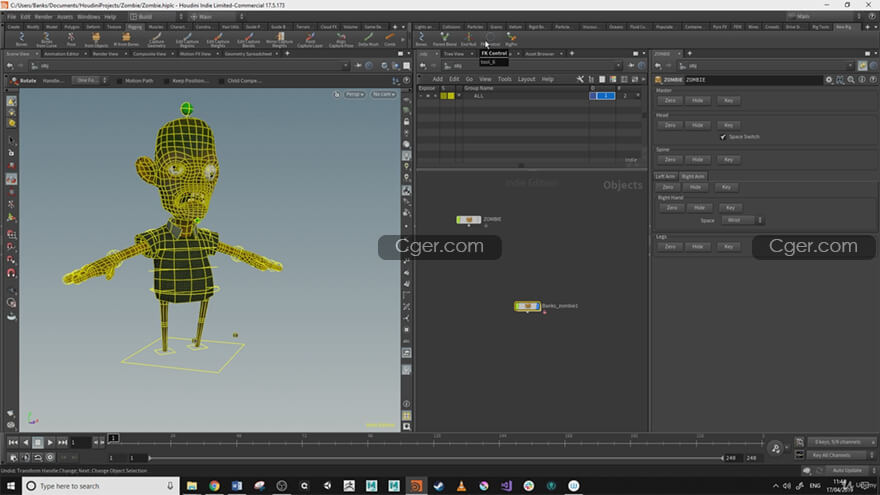Click the Key button under Spine
The height and width of the screenshot is (495, 880).
727,159
